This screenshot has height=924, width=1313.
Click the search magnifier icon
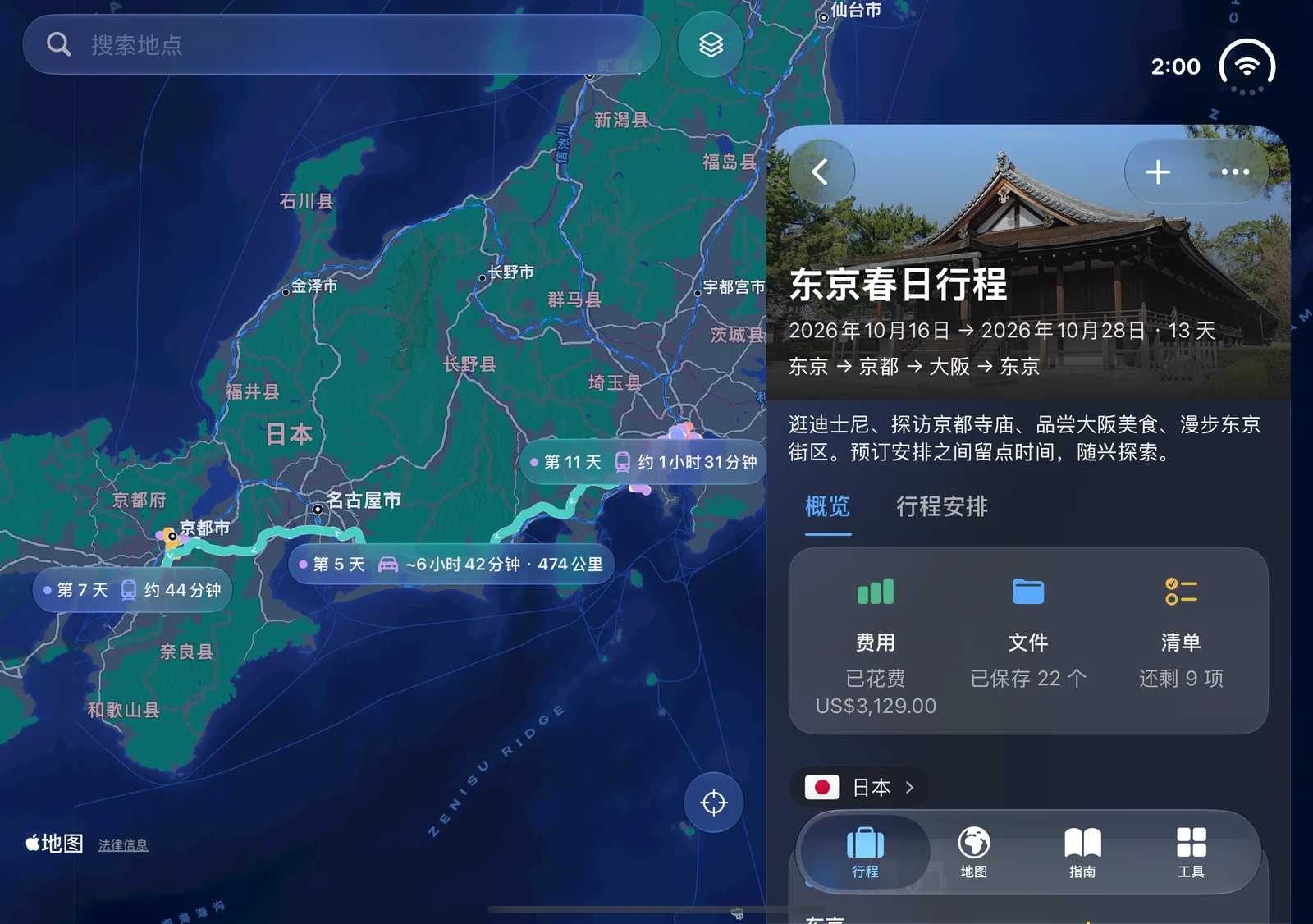coord(58,44)
